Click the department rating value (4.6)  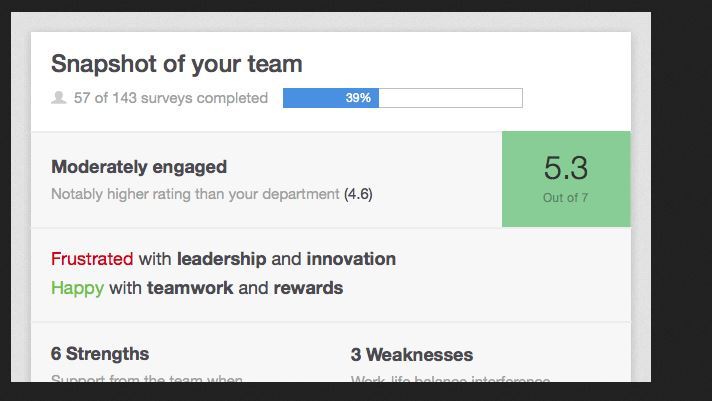(x=358, y=194)
